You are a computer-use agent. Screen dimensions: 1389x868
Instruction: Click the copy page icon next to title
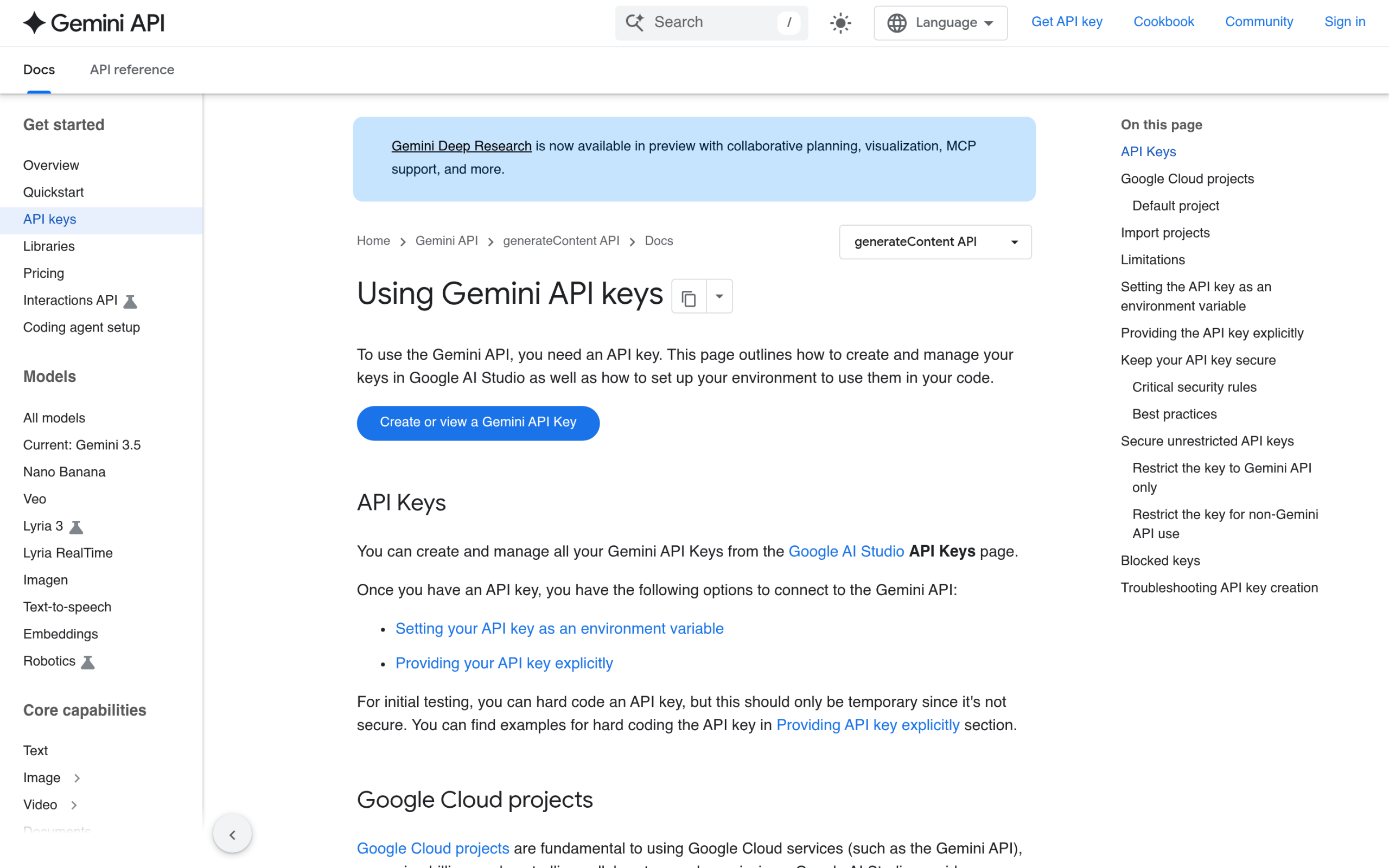(689, 297)
